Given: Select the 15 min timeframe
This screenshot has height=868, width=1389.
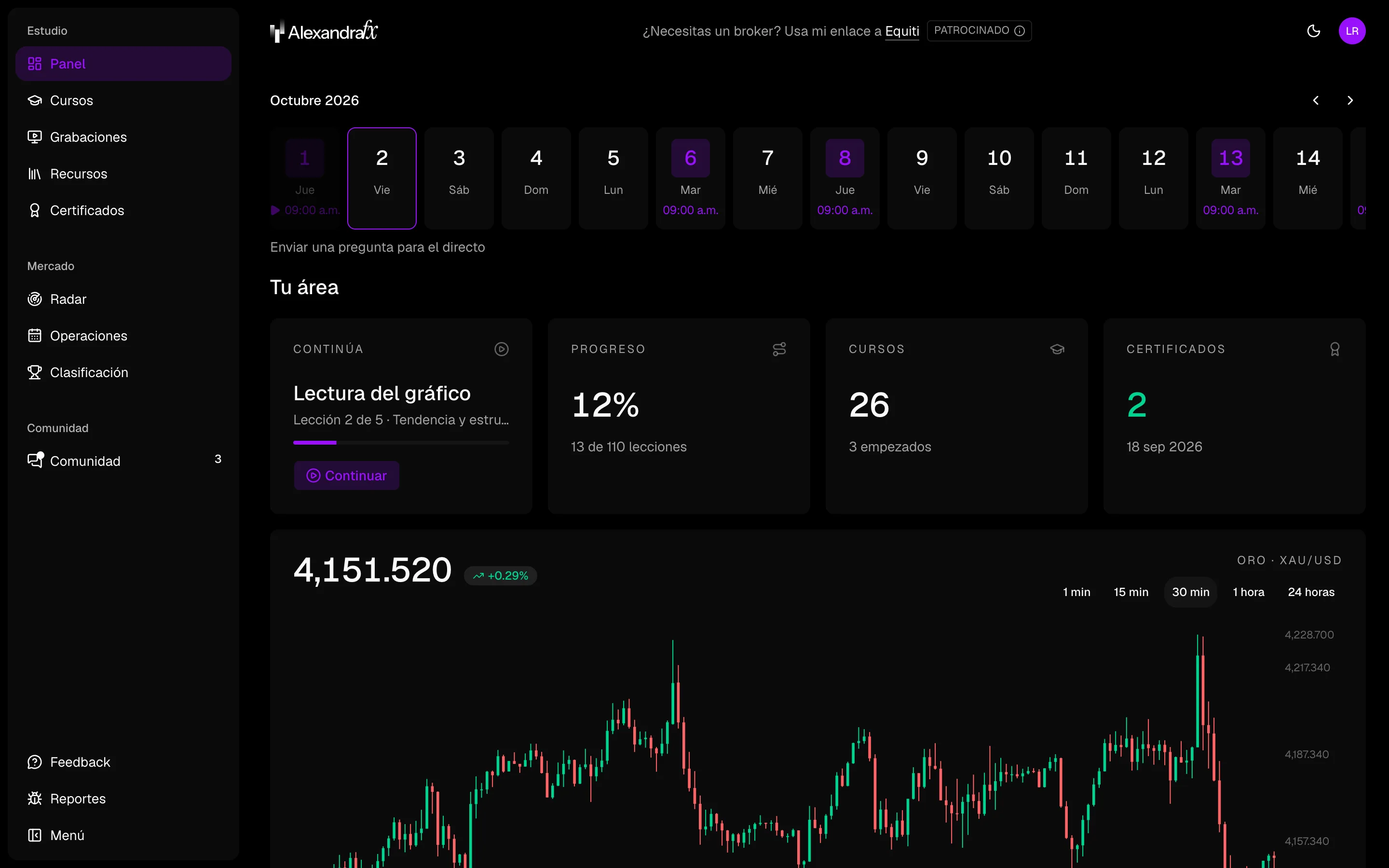Looking at the screenshot, I should [1131, 592].
